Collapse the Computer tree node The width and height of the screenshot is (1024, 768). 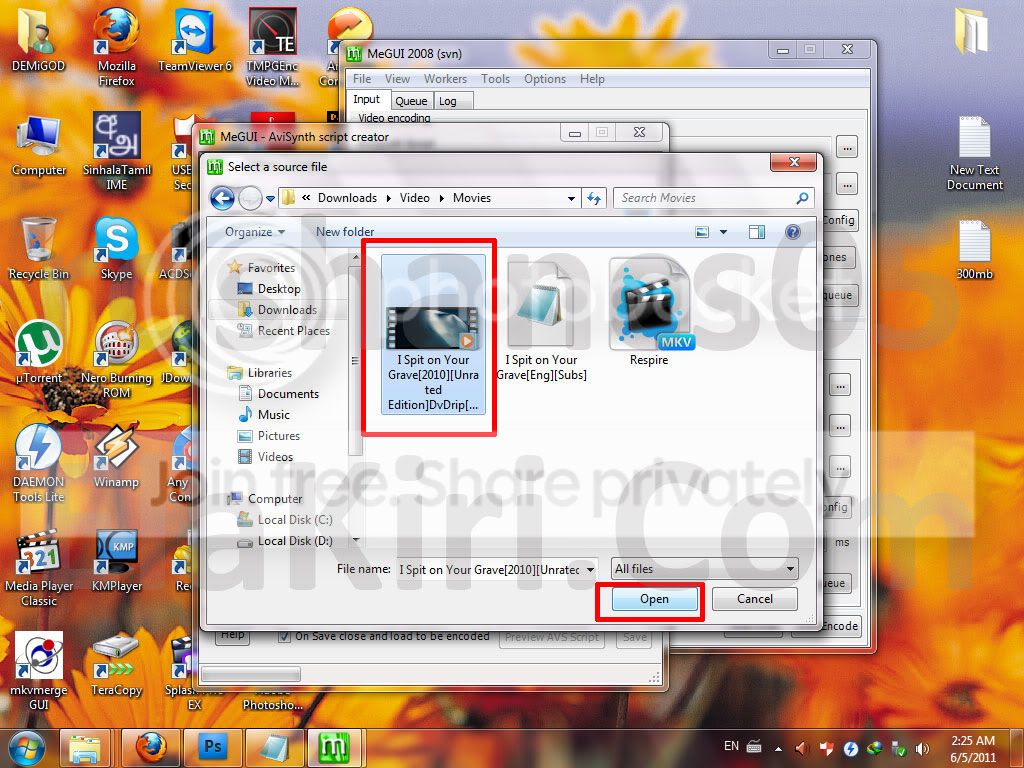tap(264, 499)
